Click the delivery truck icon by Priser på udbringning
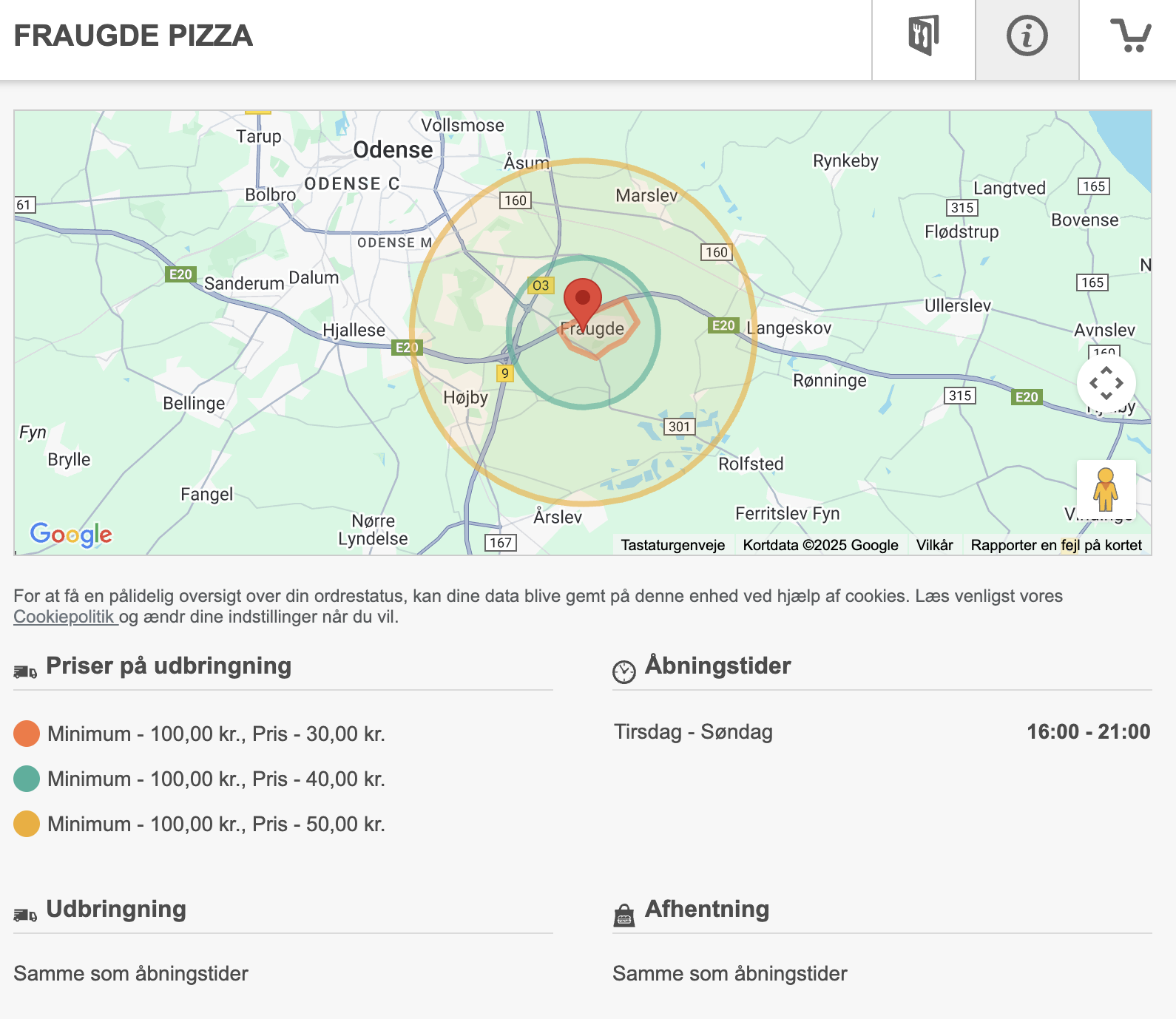Screen dimensions: 1176x1019 coord(25,671)
